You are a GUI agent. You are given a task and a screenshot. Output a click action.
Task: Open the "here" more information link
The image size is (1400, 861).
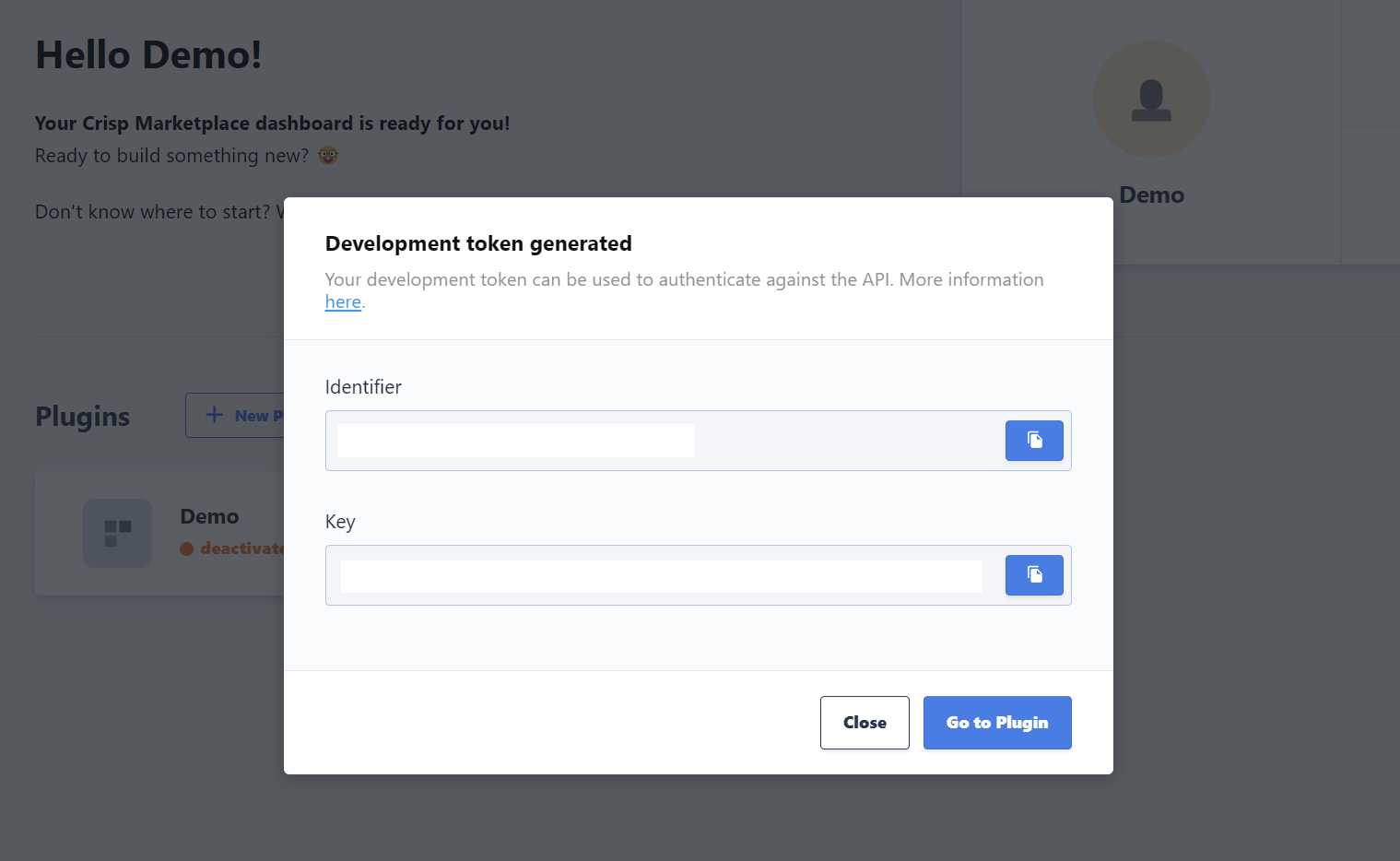click(x=343, y=302)
